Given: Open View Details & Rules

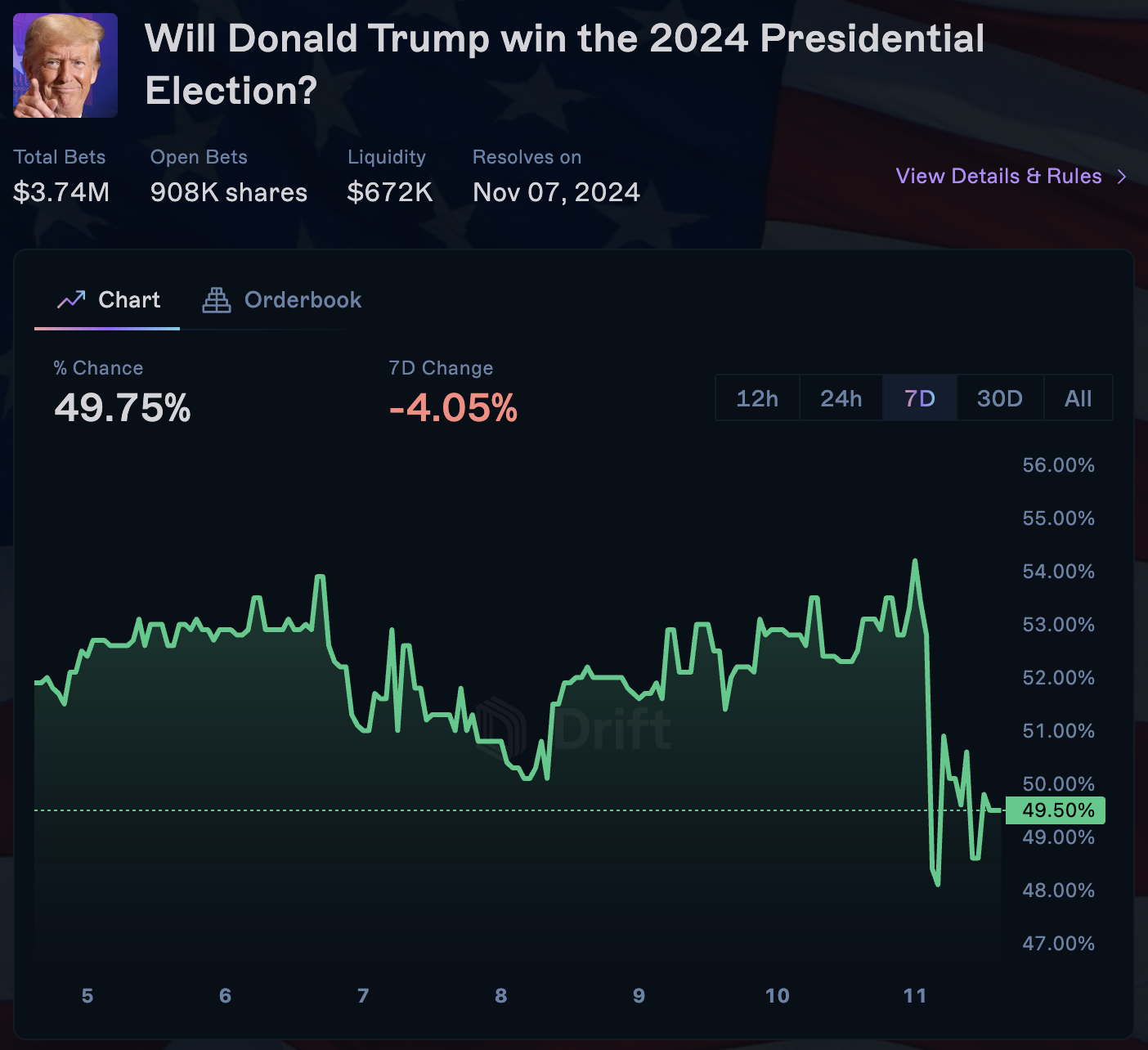Looking at the screenshot, I should tap(998, 176).
